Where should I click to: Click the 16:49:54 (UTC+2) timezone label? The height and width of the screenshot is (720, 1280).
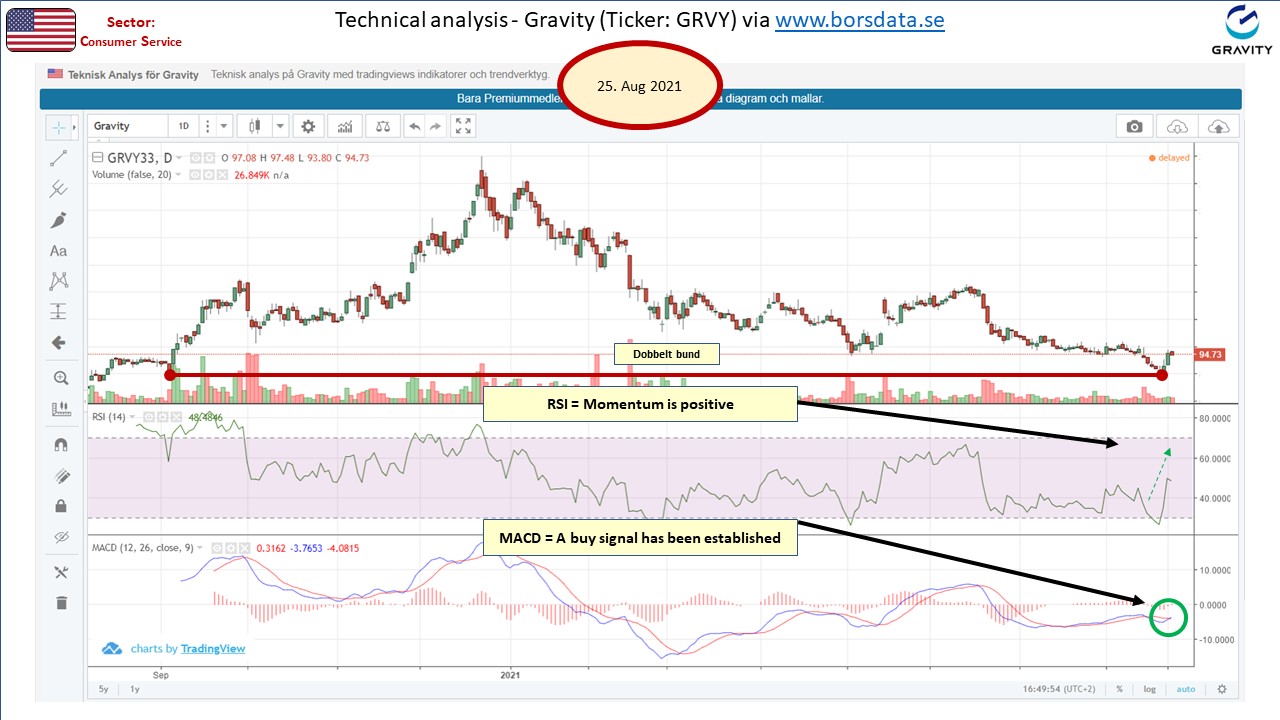click(1059, 689)
